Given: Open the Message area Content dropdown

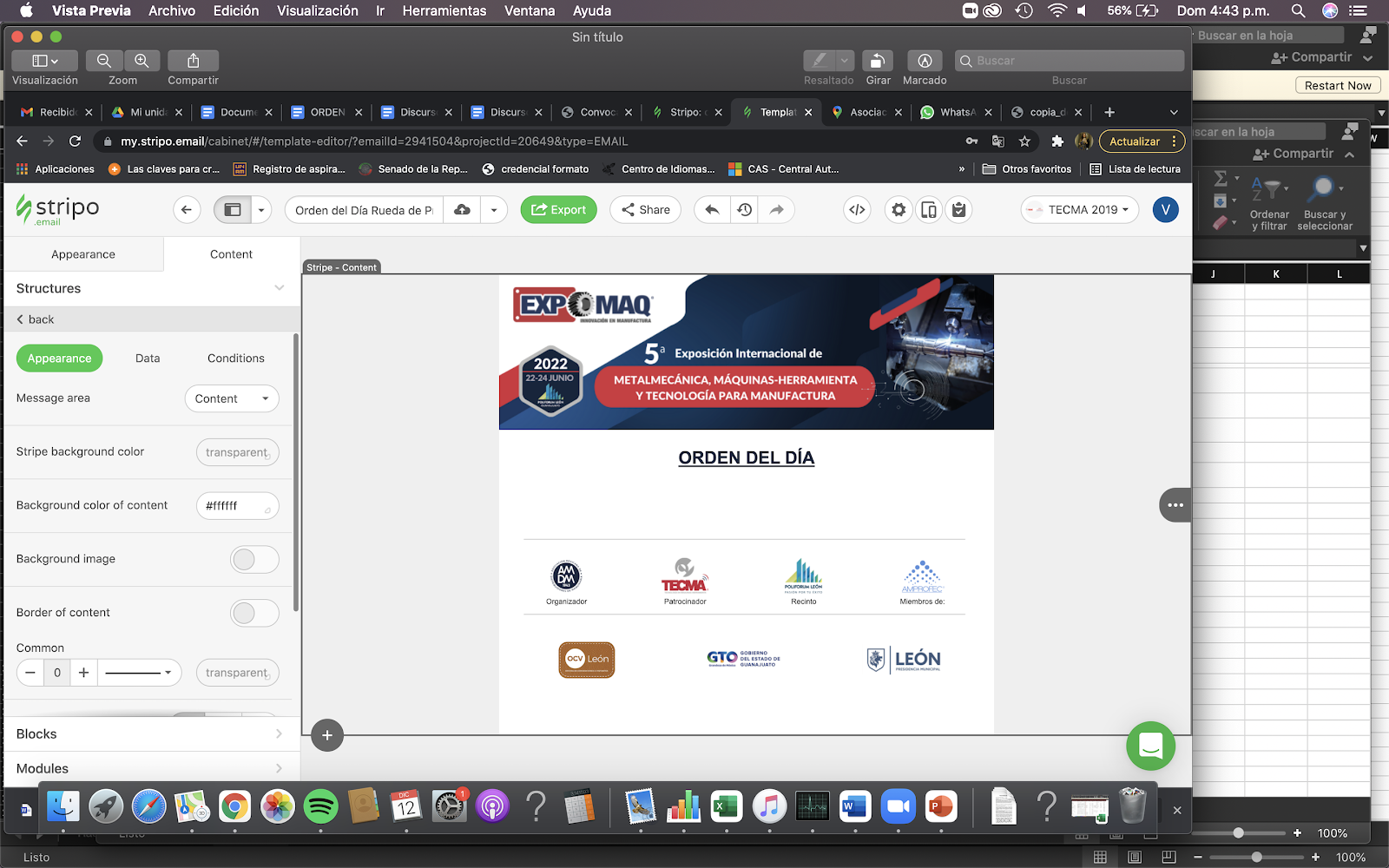Looking at the screenshot, I should [x=232, y=398].
